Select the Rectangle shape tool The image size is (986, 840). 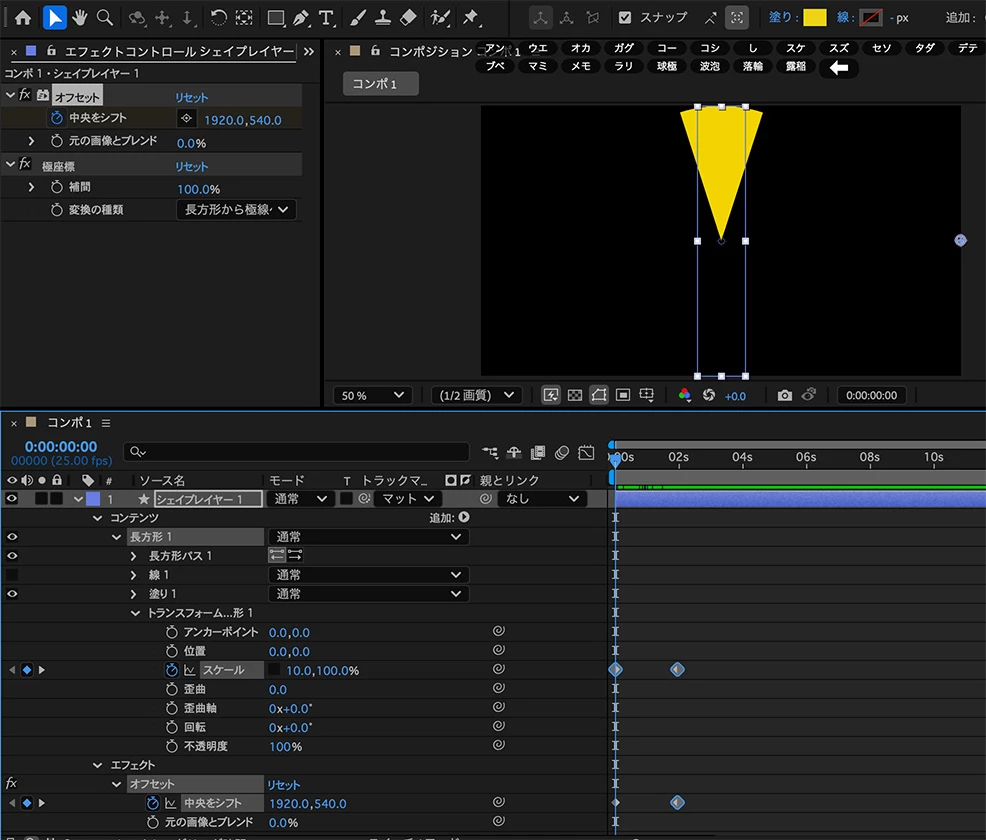pos(276,18)
